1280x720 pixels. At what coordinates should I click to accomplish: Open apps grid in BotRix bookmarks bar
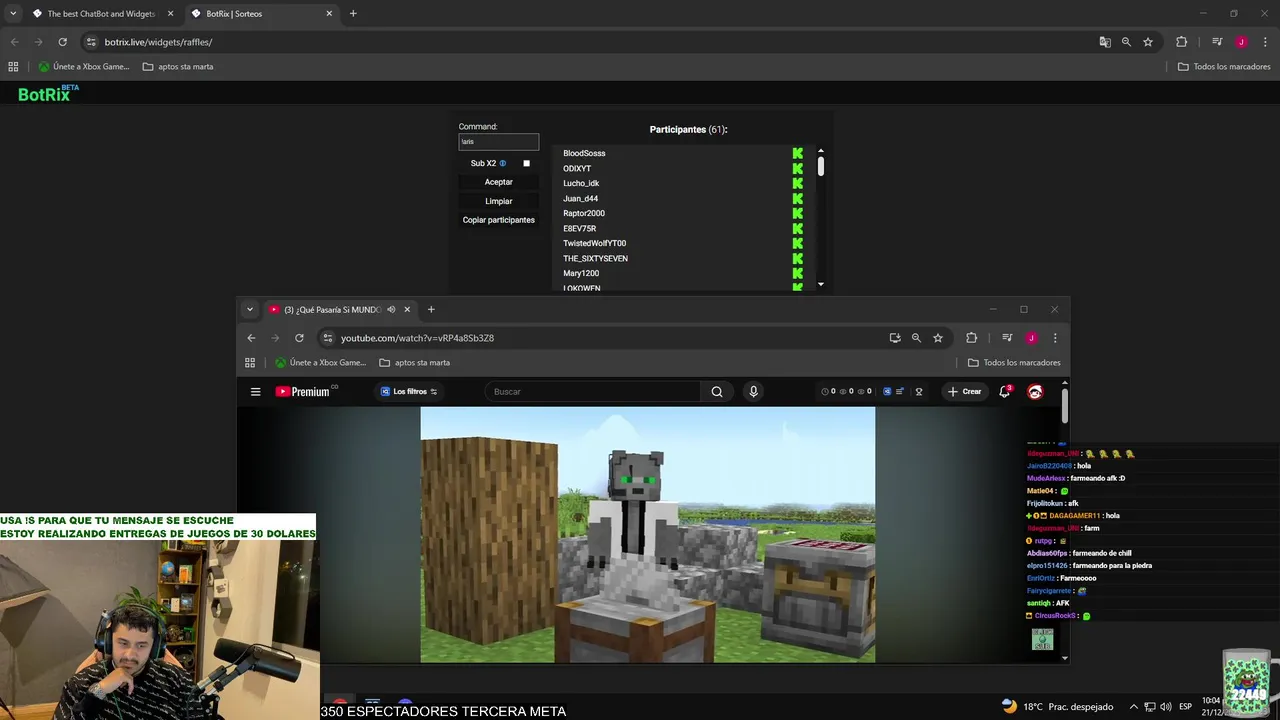tap(13, 67)
